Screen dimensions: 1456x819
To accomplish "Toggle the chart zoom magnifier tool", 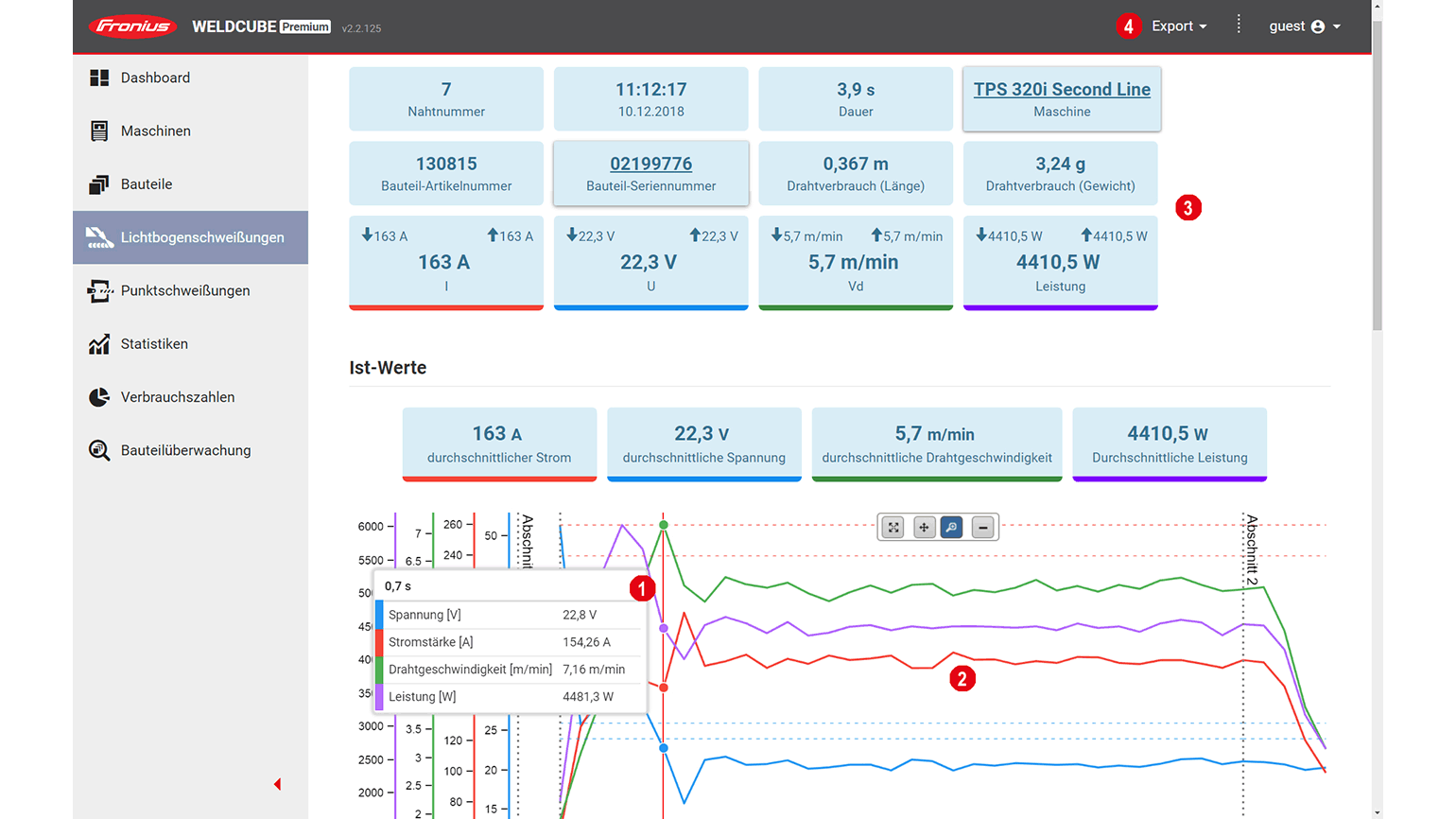I will point(952,528).
